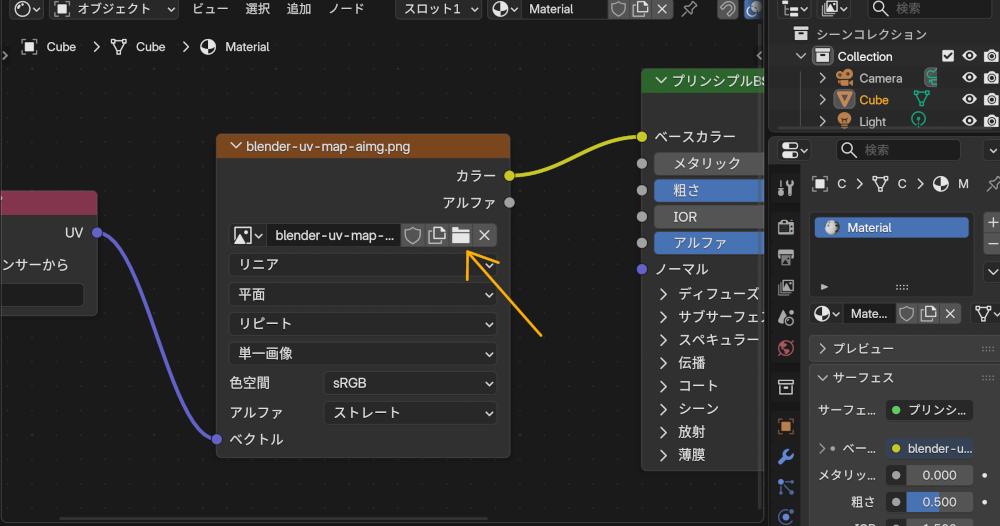Open the リピート extension dropdown
This screenshot has height=526, width=1000.
(x=363, y=324)
